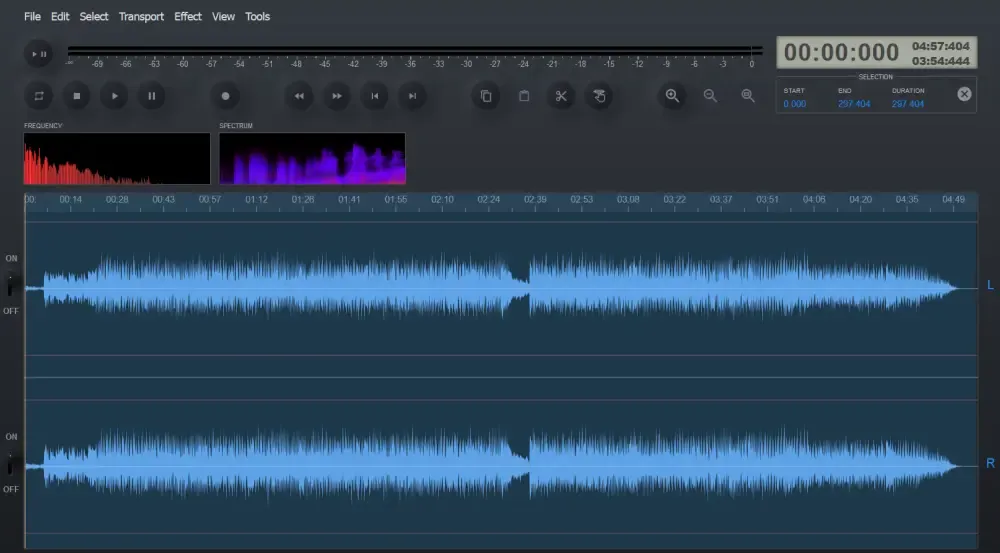The image size is (1000, 553).
Task: Click the selection START value field
Action: 795,104
